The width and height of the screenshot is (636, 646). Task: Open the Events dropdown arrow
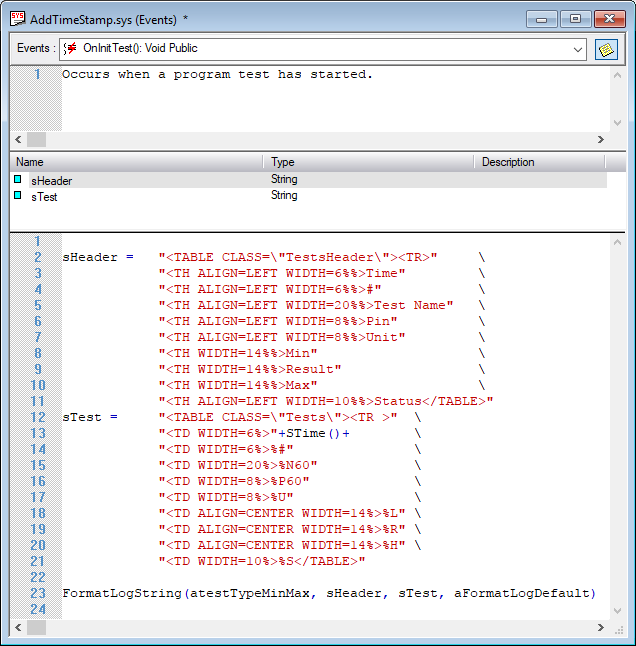coord(578,50)
